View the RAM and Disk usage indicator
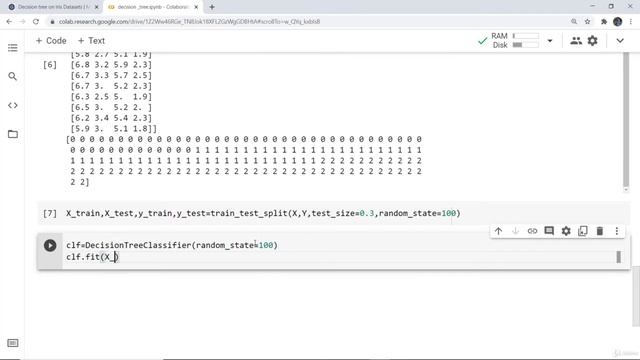The image size is (640, 360). coord(515,40)
